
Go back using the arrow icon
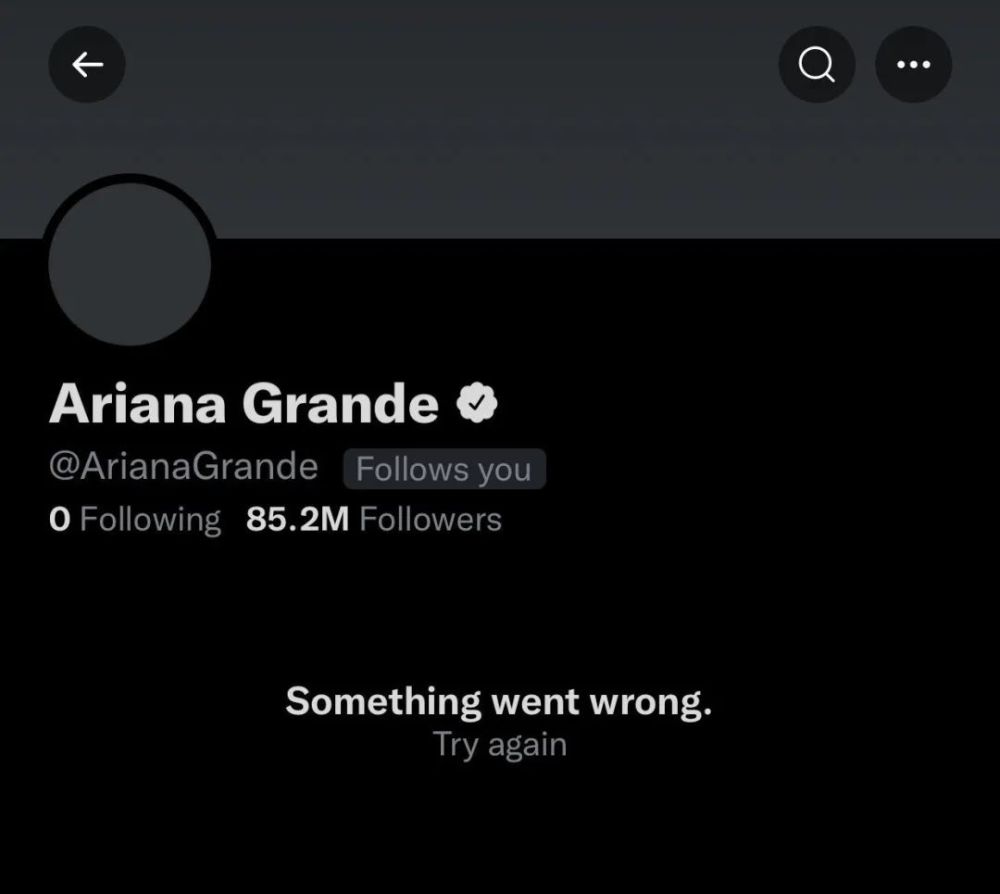point(87,64)
